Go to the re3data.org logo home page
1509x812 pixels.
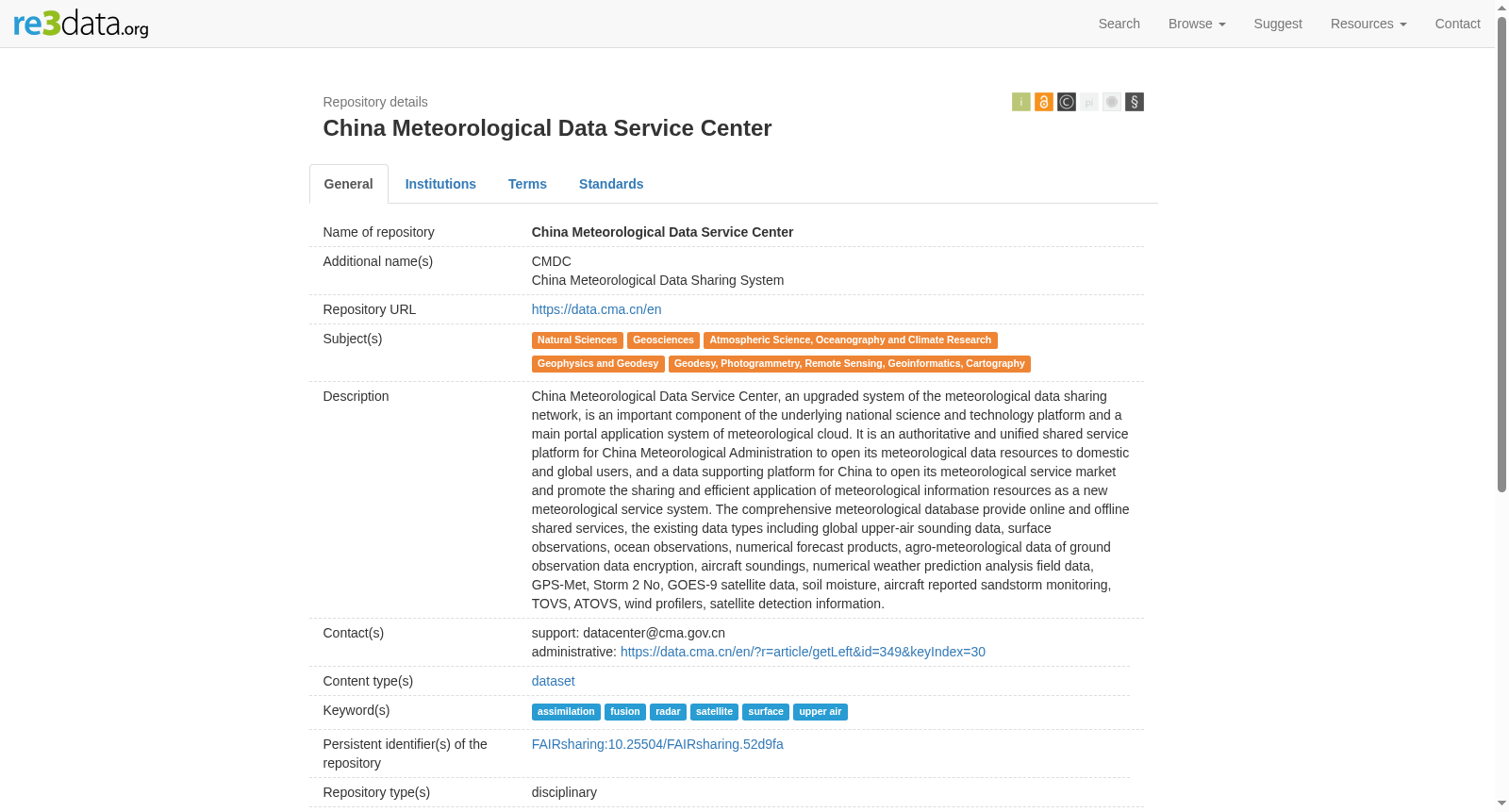tap(81, 24)
